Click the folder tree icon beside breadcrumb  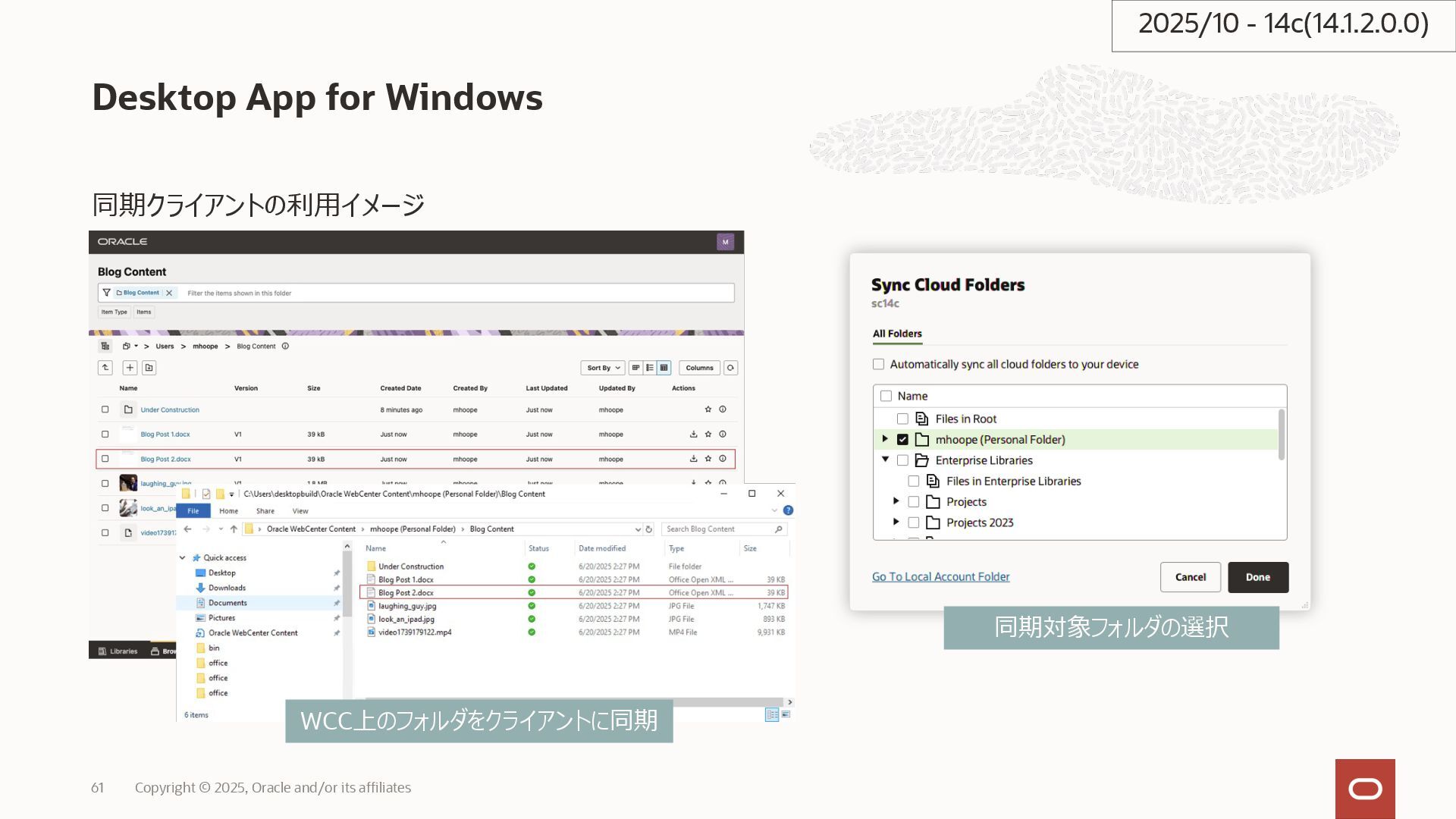tap(105, 347)
